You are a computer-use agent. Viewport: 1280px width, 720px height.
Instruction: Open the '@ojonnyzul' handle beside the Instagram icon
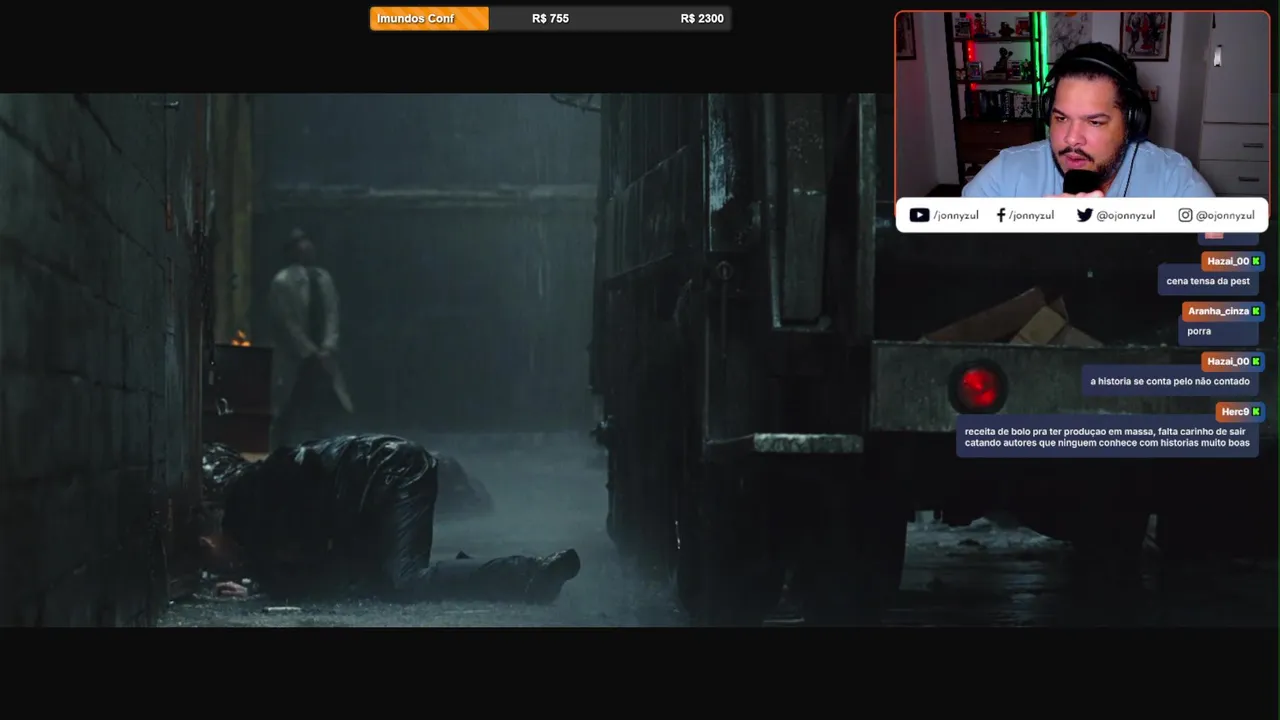[x=1225, y=215]
